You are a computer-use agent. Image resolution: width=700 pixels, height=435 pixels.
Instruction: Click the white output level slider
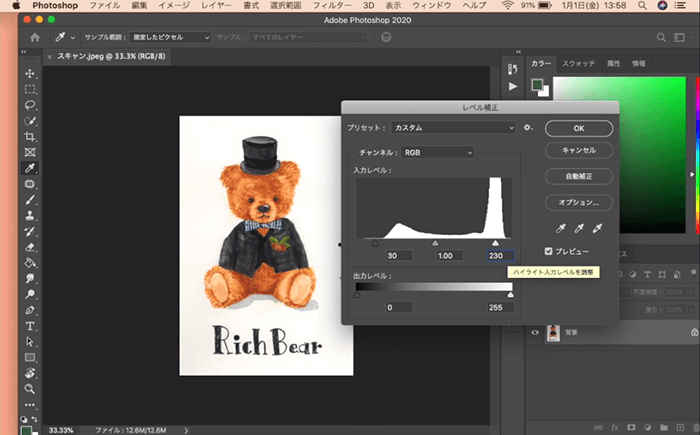(x=511, y=295)
